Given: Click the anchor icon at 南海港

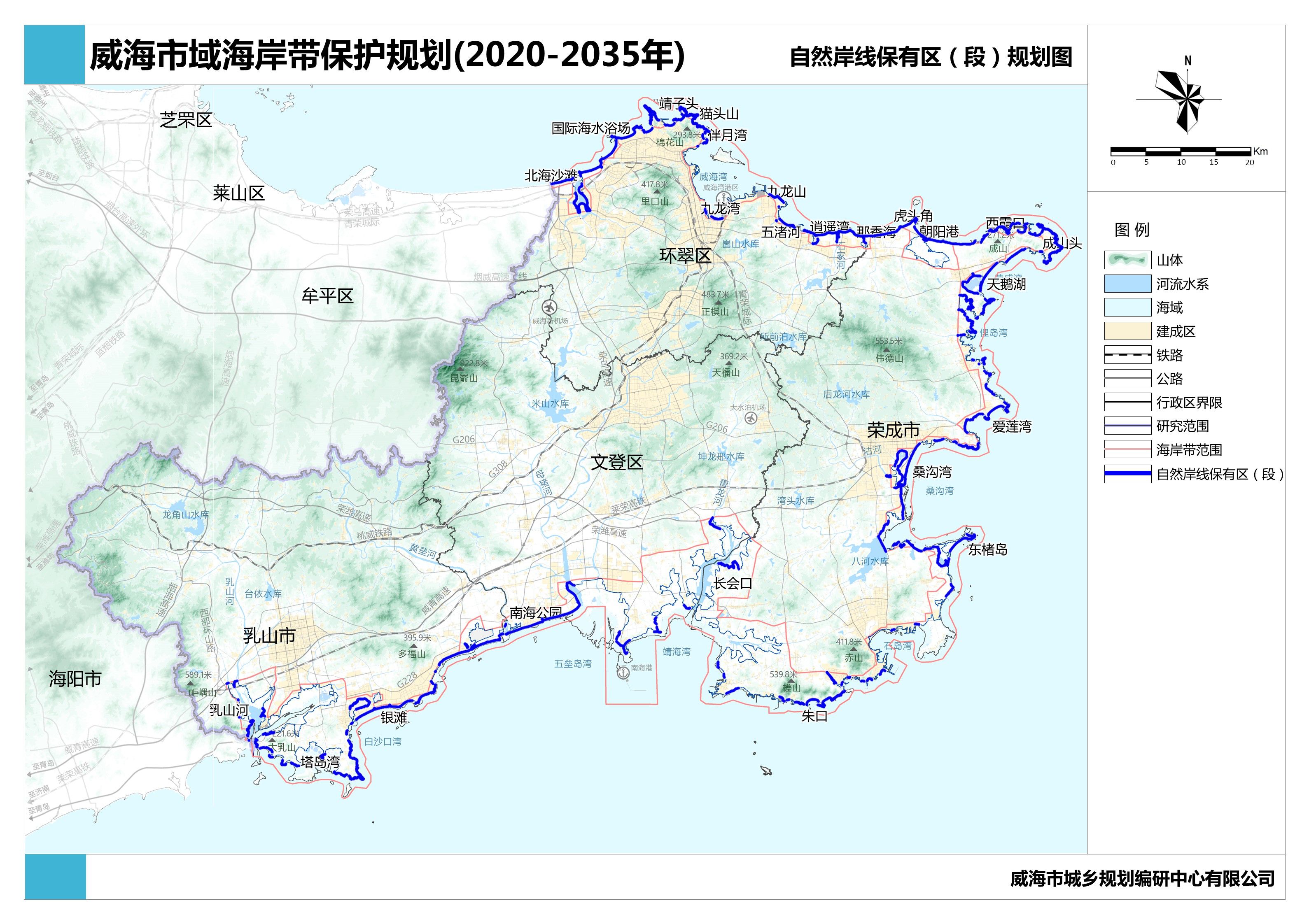Looking at the screenshot, I should coord(623,673).
